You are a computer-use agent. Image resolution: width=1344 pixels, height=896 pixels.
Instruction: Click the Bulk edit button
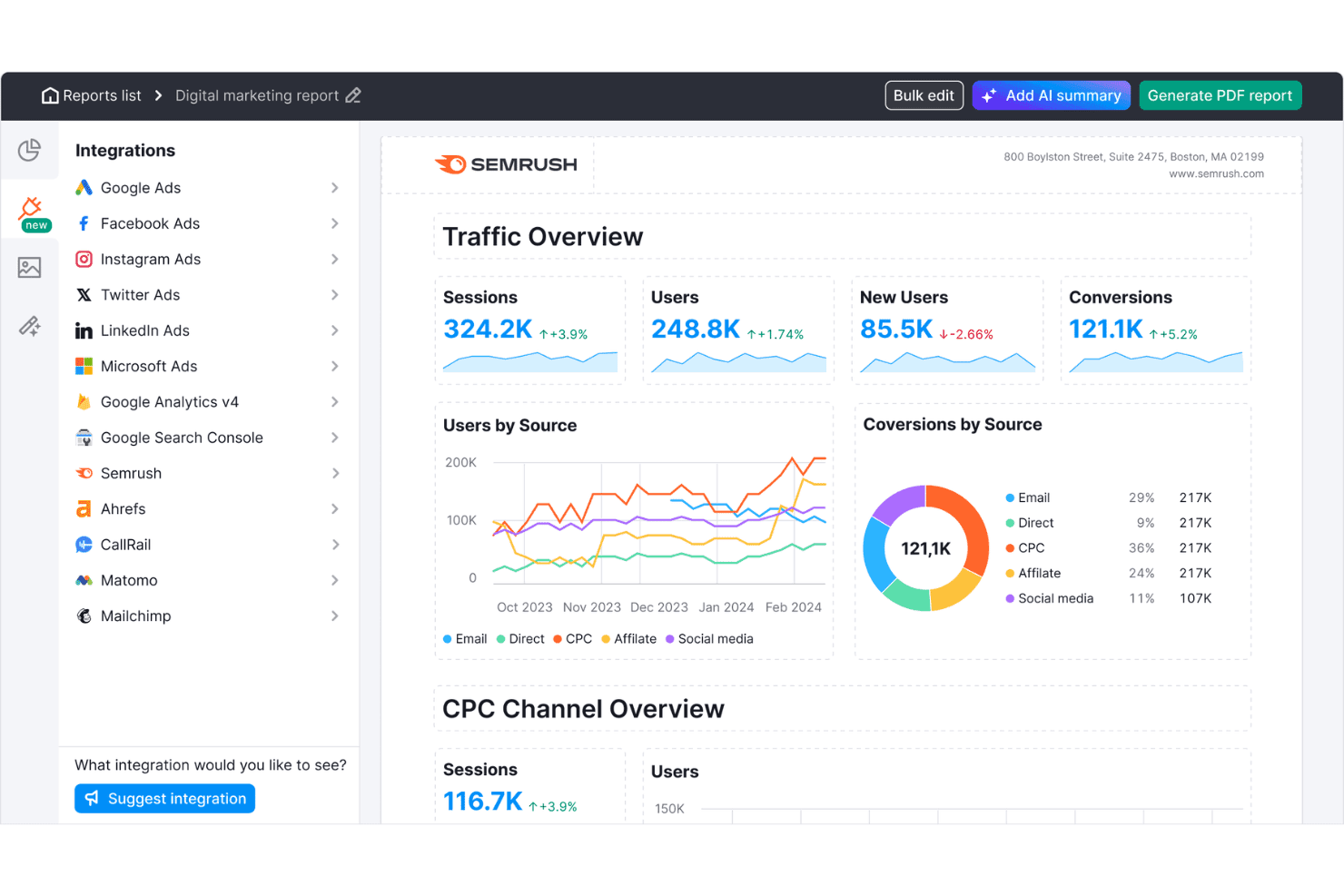(924, 95)
